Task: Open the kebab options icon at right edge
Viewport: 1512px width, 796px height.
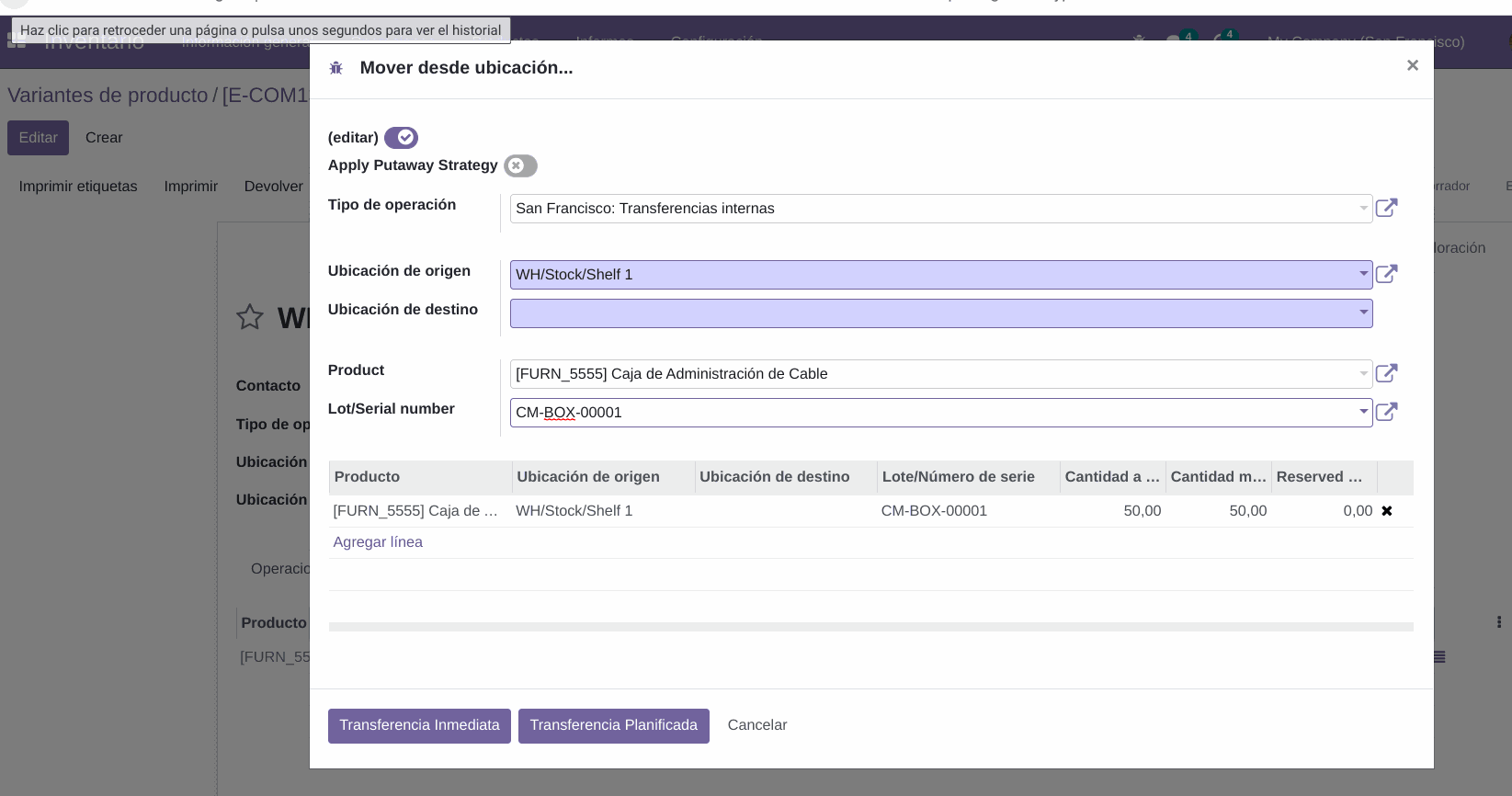Action: [1498, 622]
